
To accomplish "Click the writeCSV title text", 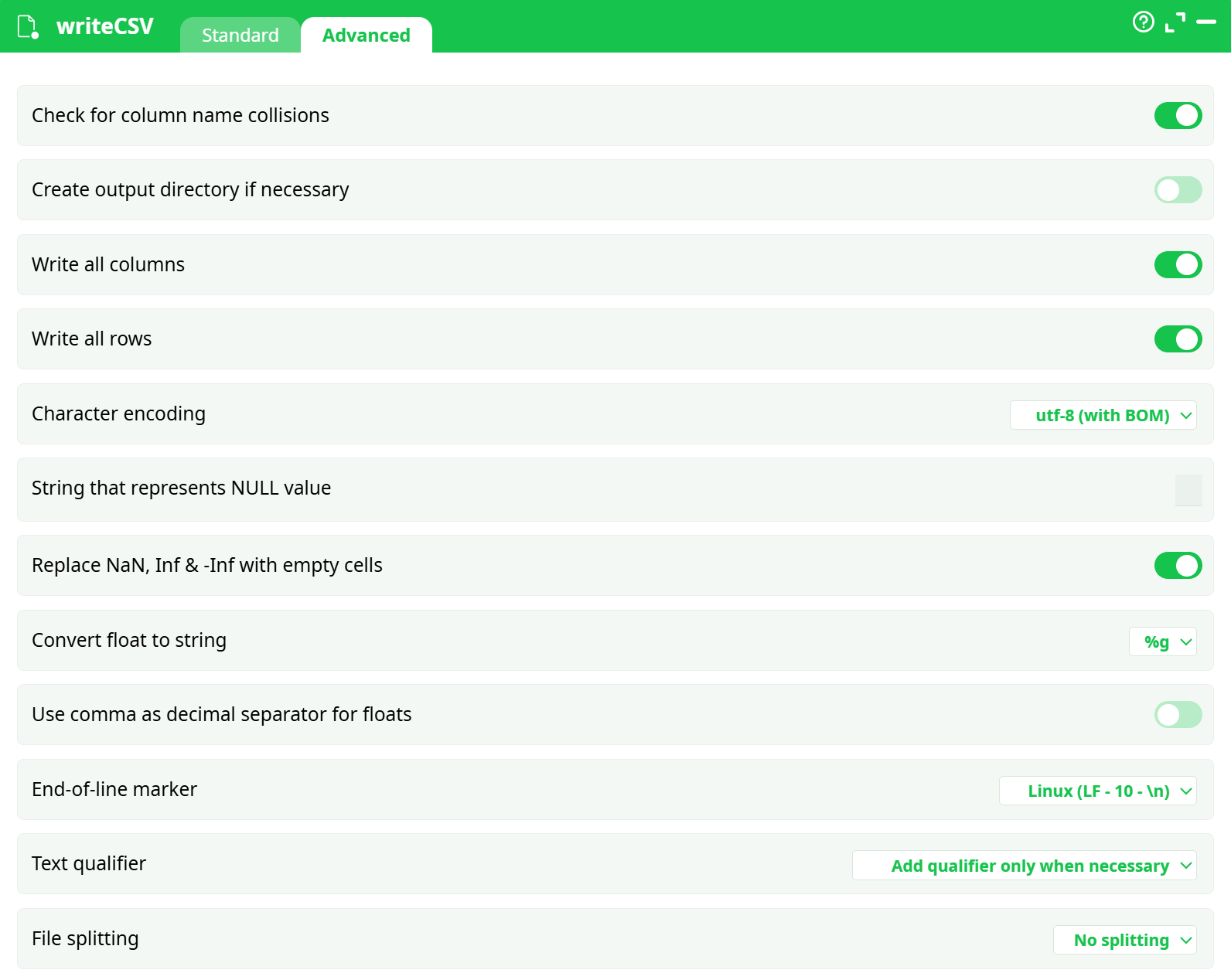I will 104,26.
